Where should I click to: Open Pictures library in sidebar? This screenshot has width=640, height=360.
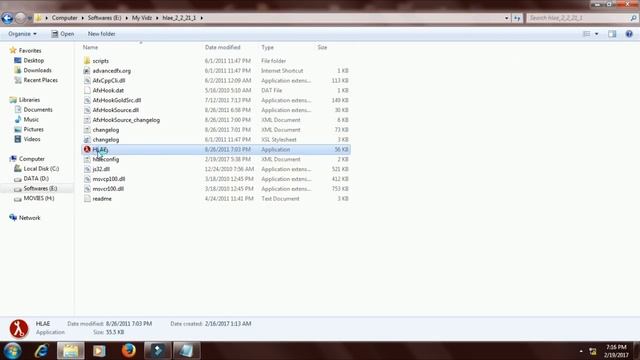[x=33, y=129]
